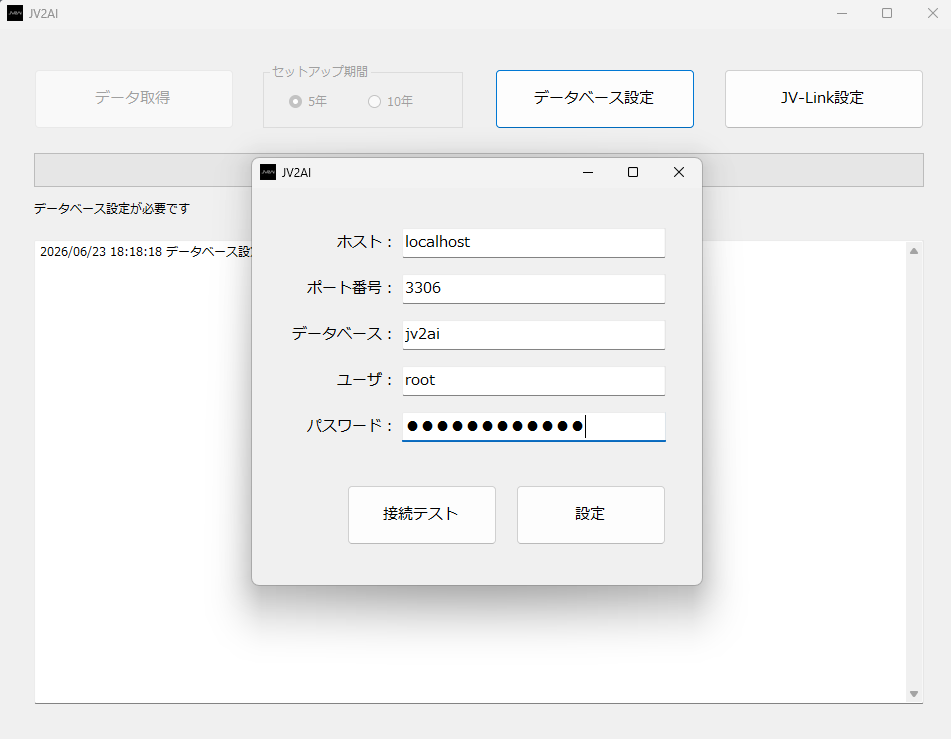Select the 5年 setup period radio
The height and width of the screenshot is (739, 951).
click(308, 101)
